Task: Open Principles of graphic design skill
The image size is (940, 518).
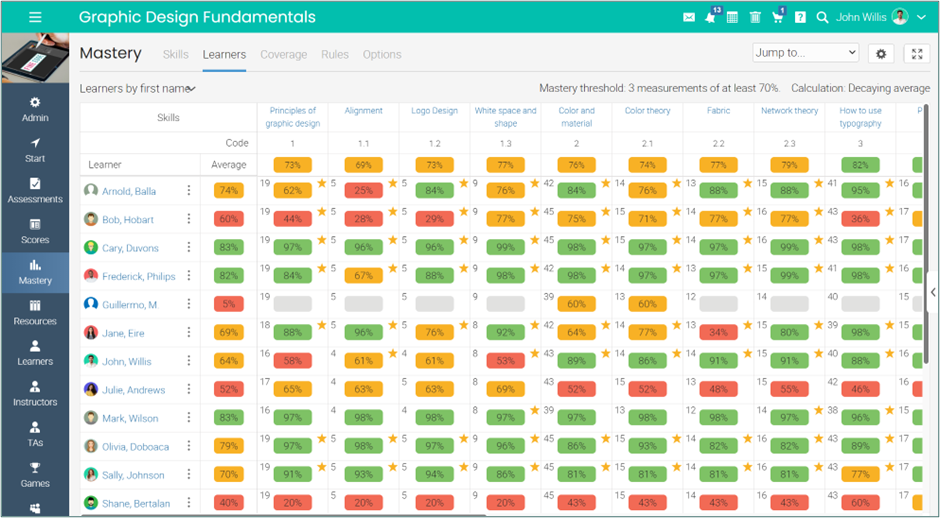Action: 293,117
